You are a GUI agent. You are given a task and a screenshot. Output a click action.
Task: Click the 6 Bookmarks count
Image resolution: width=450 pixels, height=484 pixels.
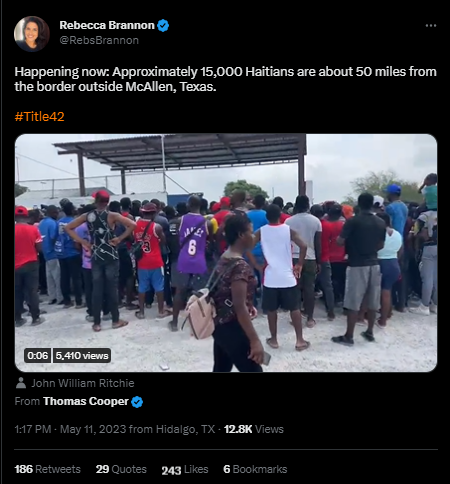point(255,469)
